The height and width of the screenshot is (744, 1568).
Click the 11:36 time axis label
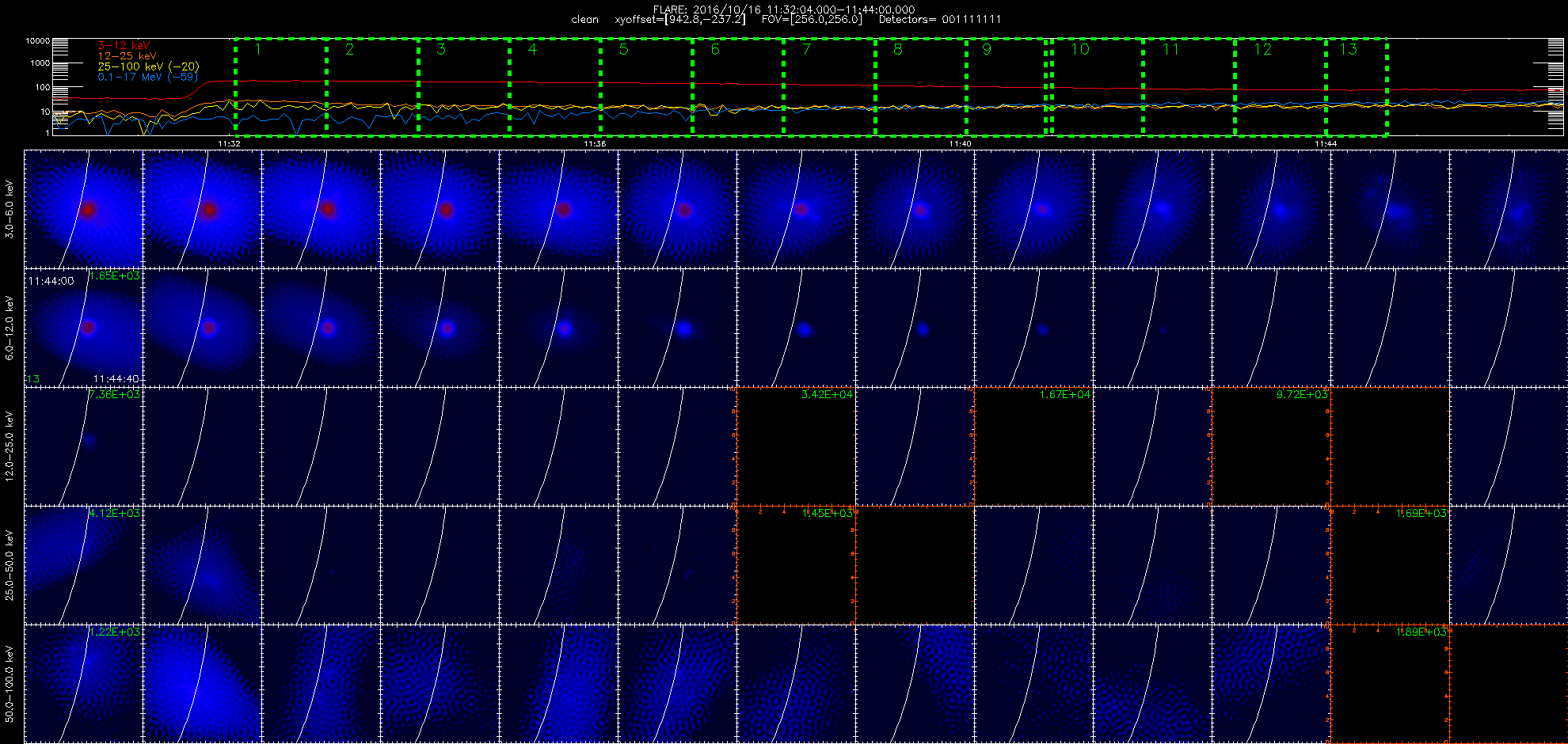(x=595, y=144)
